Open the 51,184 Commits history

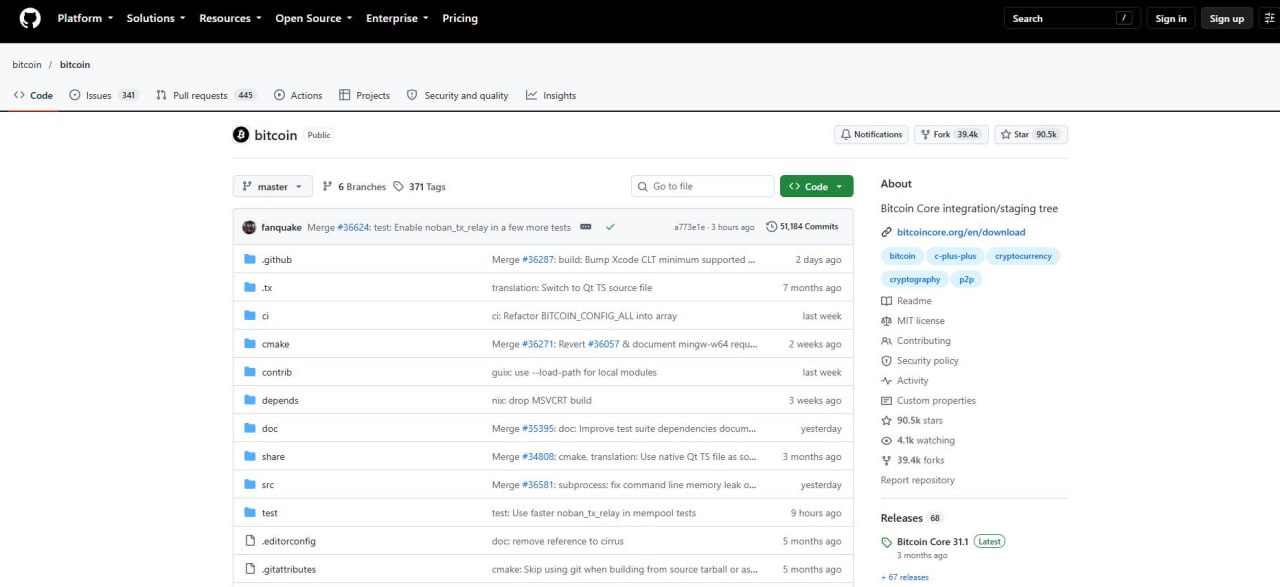click(802, 227)
